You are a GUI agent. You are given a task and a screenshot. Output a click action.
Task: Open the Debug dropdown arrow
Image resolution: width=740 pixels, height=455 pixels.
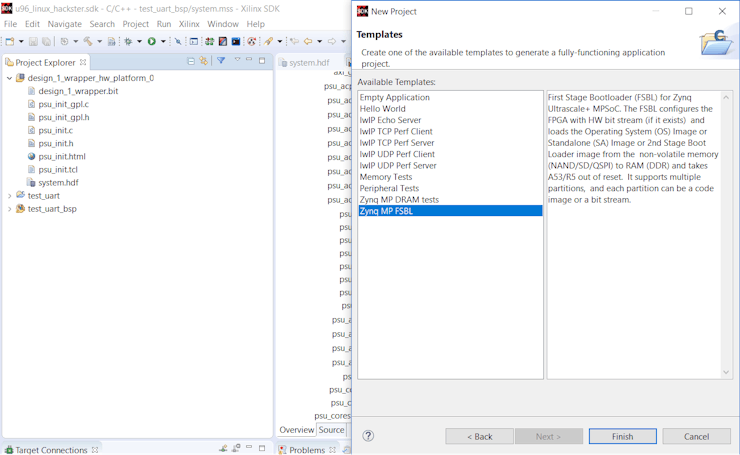point(139,42)
